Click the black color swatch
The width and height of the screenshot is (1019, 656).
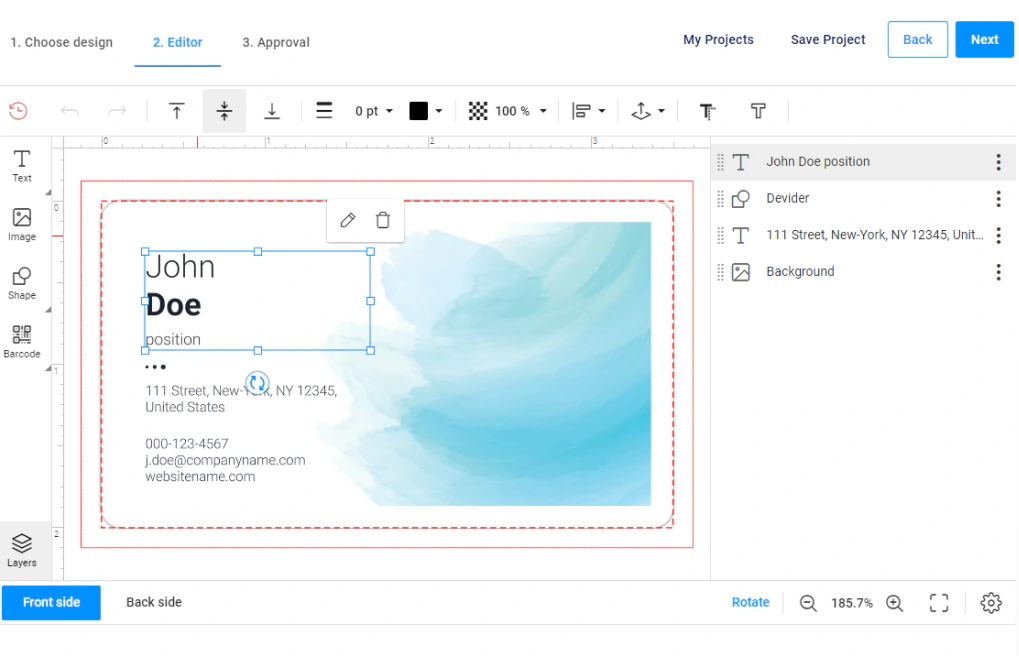pyautogui.click(x=419, y=111)
